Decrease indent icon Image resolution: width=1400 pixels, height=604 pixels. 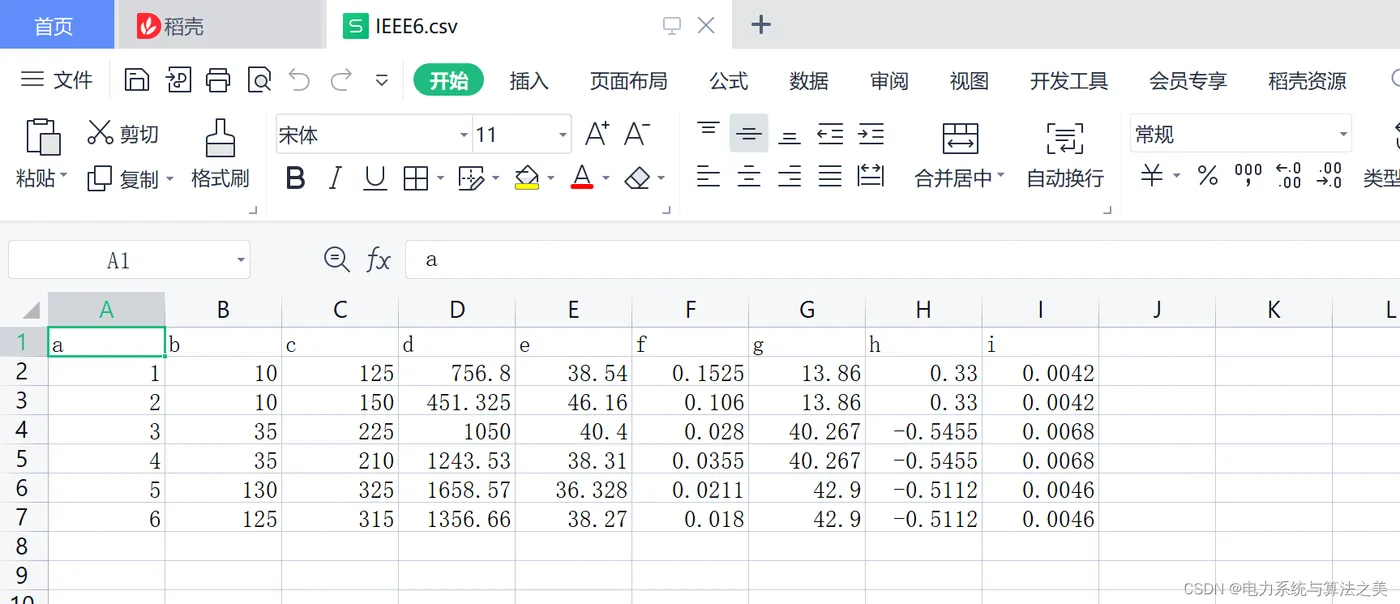[x=830, y=133]
